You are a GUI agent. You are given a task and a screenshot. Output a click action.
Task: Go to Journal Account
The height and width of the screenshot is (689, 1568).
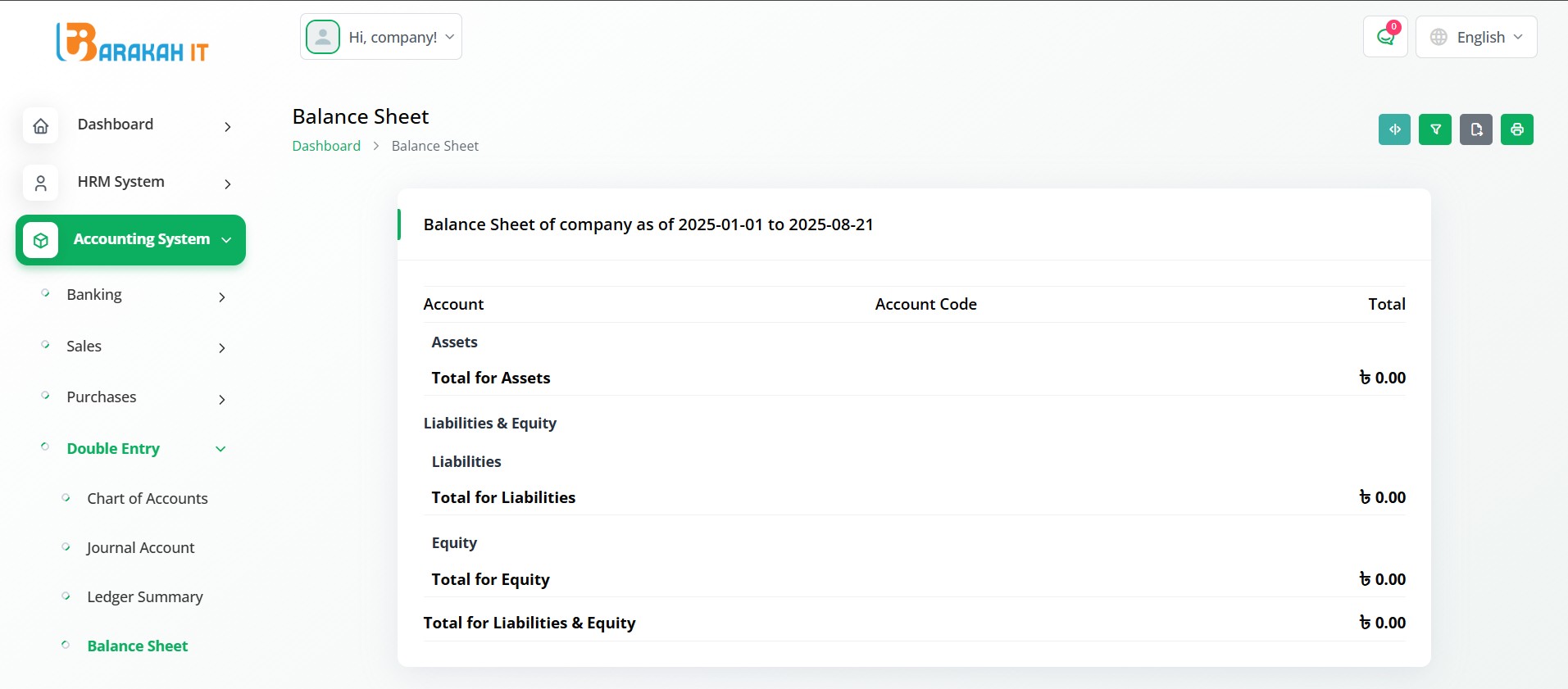click(x=141, y=548)
